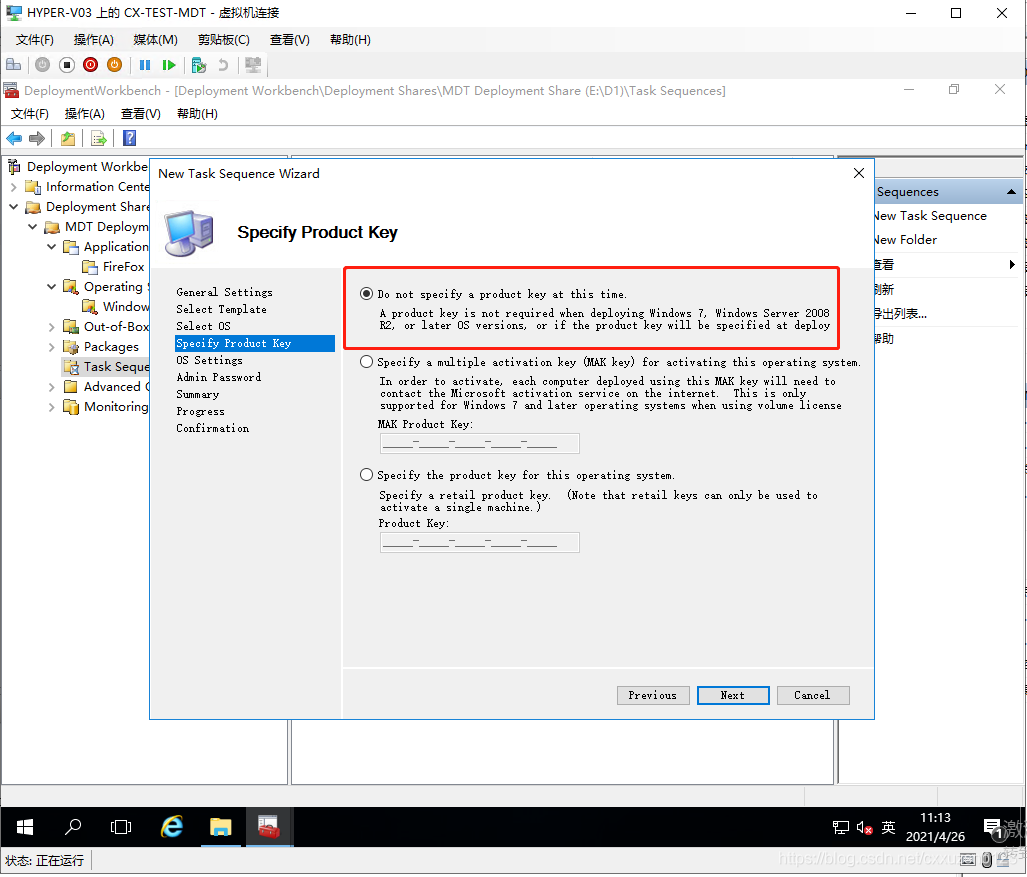Click the Export List toolbar icon

[x=99, y=138]
